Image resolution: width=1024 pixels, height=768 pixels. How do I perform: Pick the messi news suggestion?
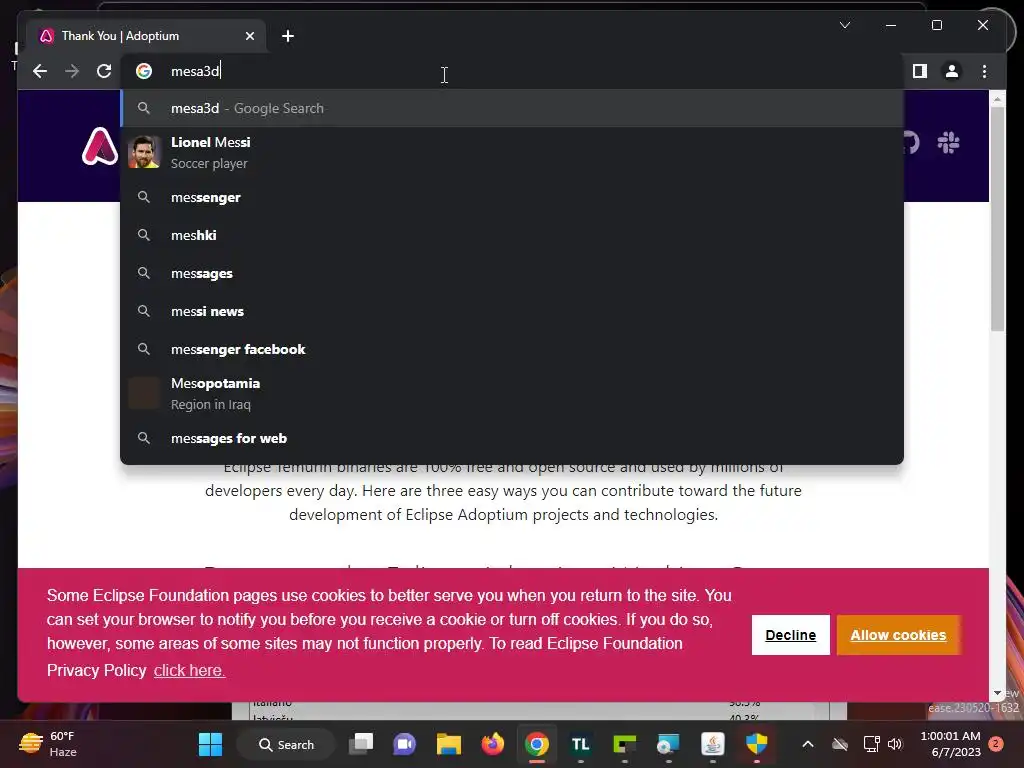[512, 312]
